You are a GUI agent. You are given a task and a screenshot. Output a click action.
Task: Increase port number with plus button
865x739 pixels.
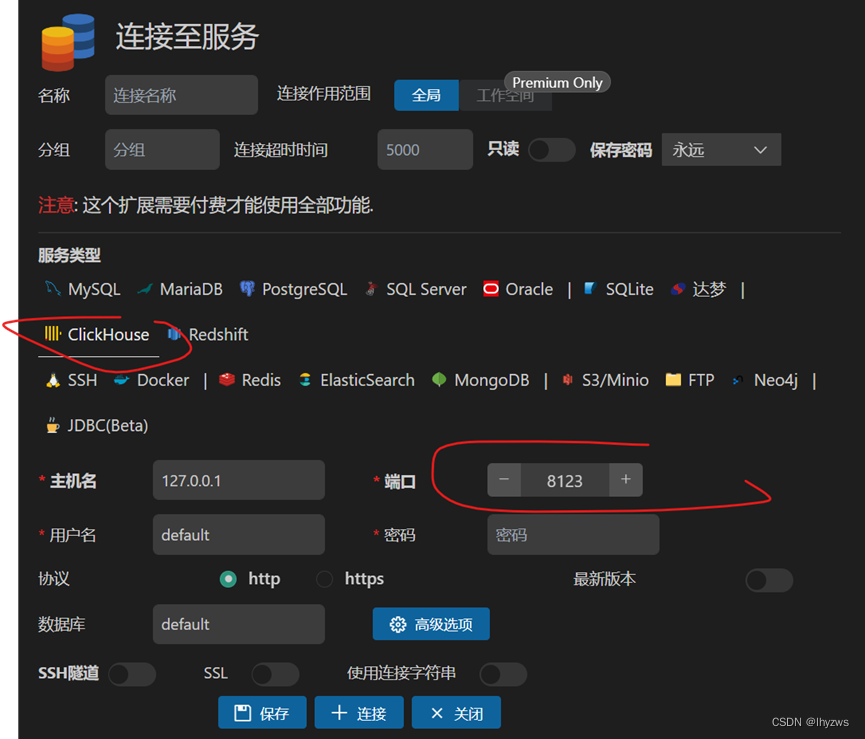click(626, 480)
